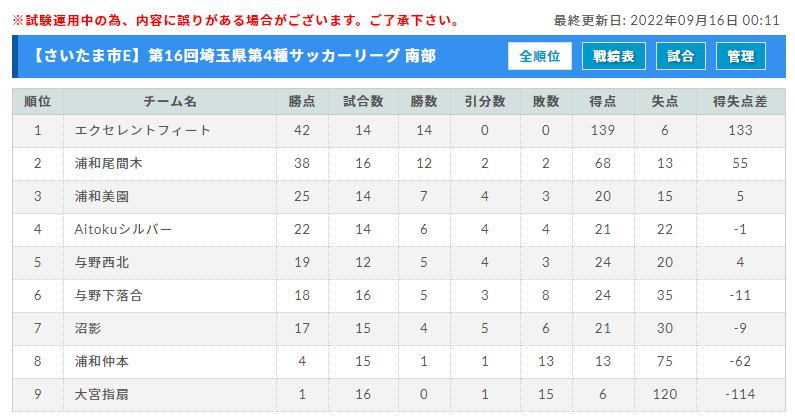Select team 沼影 in row 7
This screenshot has width=795, height=417.
(88, 328)
